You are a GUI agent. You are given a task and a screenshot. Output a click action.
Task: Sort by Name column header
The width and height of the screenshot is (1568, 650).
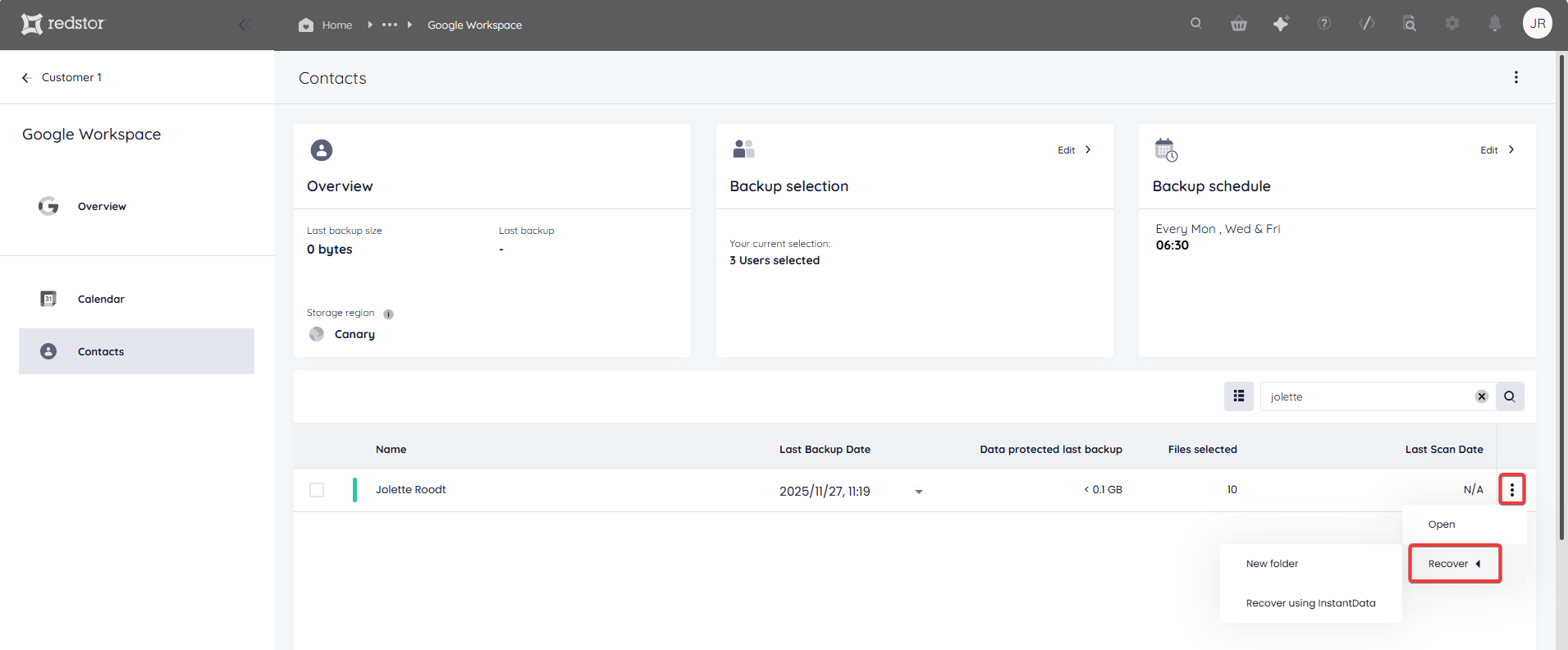coord(391,449)
